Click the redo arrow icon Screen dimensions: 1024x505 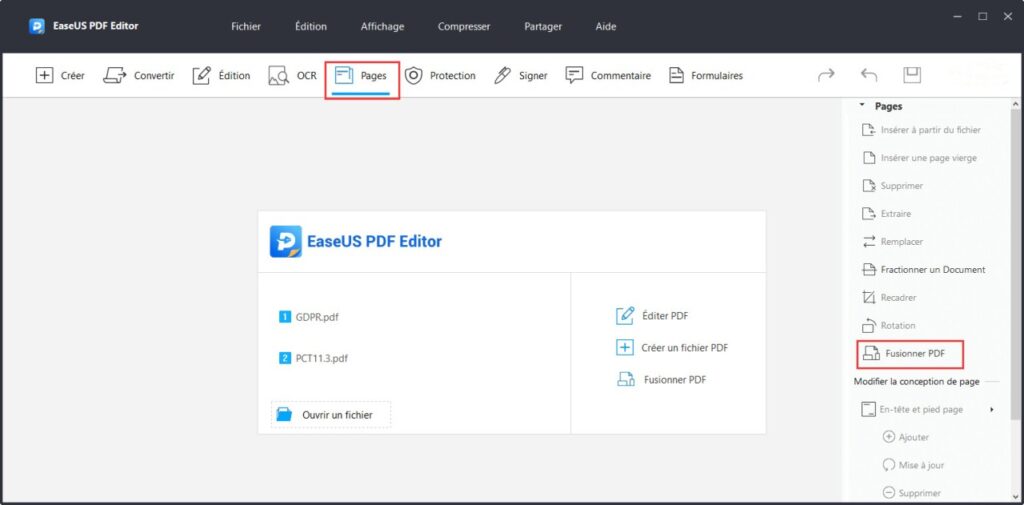tap(827, 75)
